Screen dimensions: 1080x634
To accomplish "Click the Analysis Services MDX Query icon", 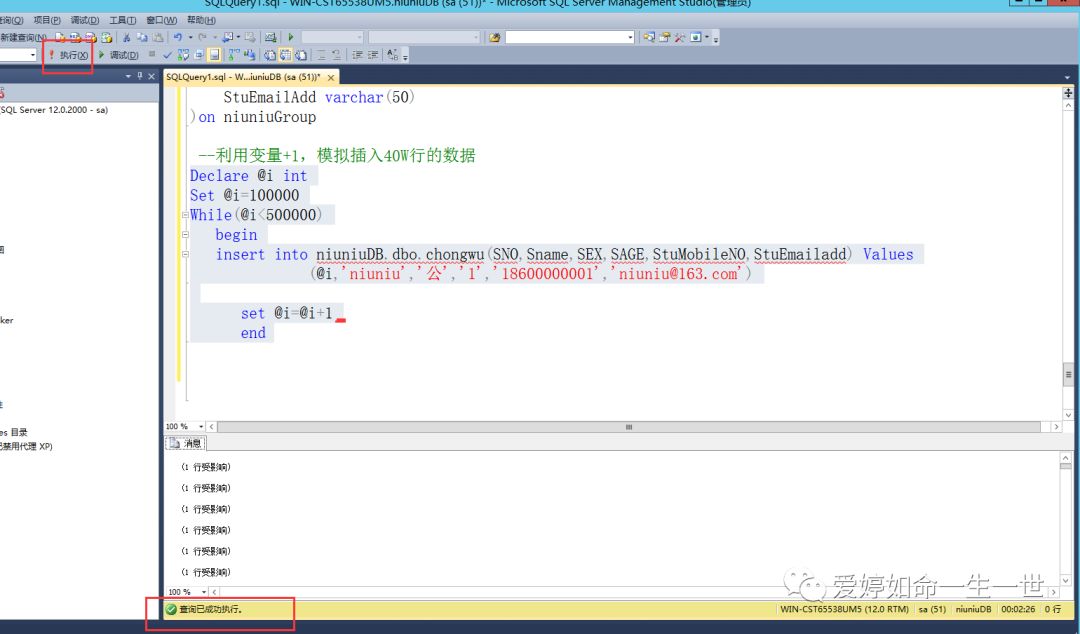I will pyautogui.click(x=75, y=37).
